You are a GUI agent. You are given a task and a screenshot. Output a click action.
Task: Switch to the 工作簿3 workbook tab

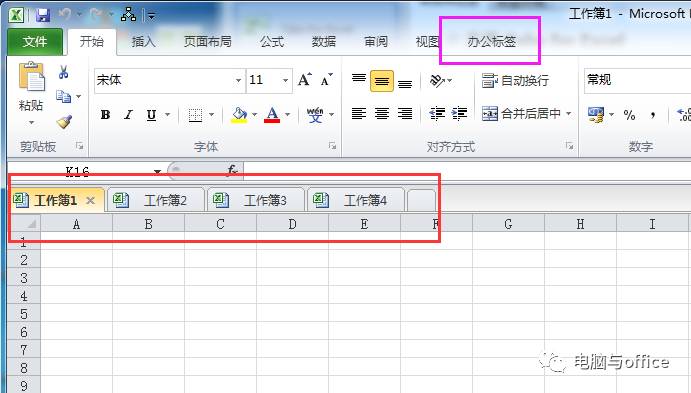coord(256,200)
